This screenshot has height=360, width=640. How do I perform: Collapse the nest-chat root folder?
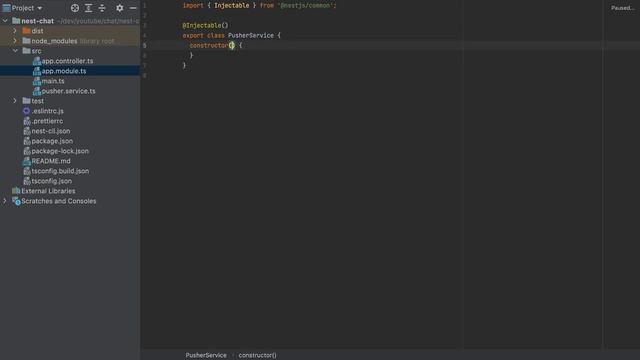pos(5,21)
